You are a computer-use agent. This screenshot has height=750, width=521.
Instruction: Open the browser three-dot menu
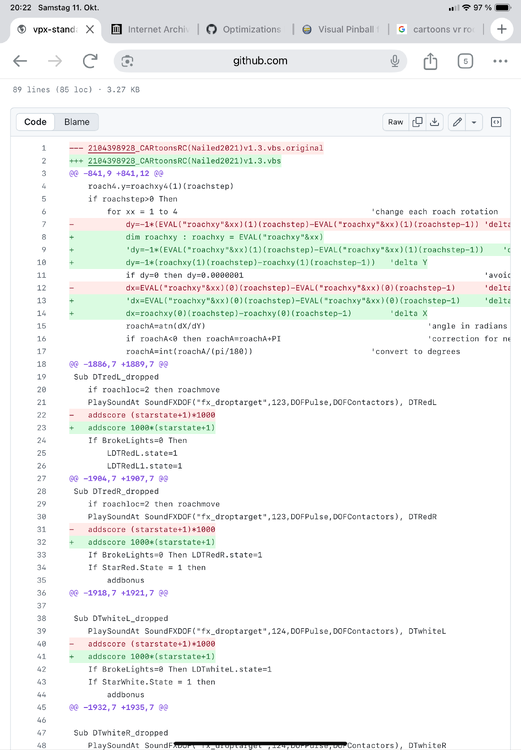click(500, 61)
